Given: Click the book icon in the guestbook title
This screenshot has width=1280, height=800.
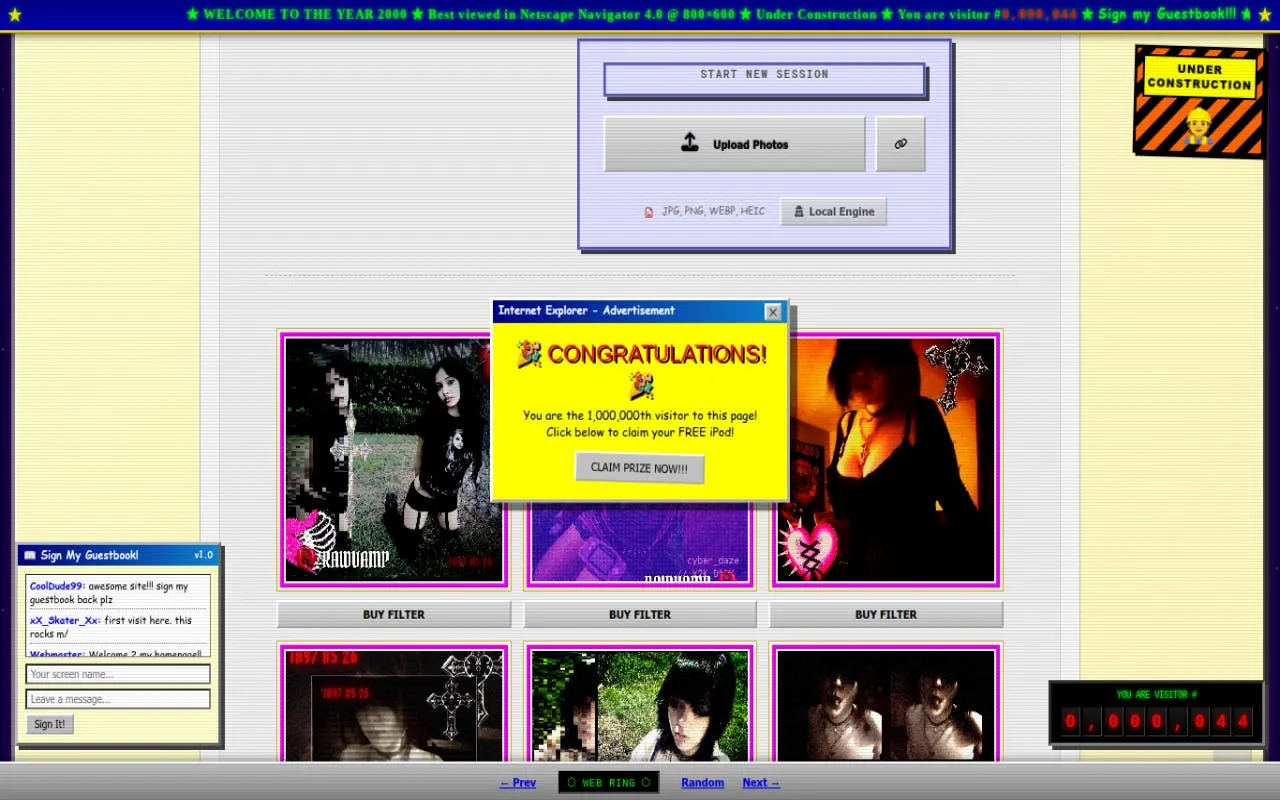Looking at the screenshot, I should click(x=30, y=555).
